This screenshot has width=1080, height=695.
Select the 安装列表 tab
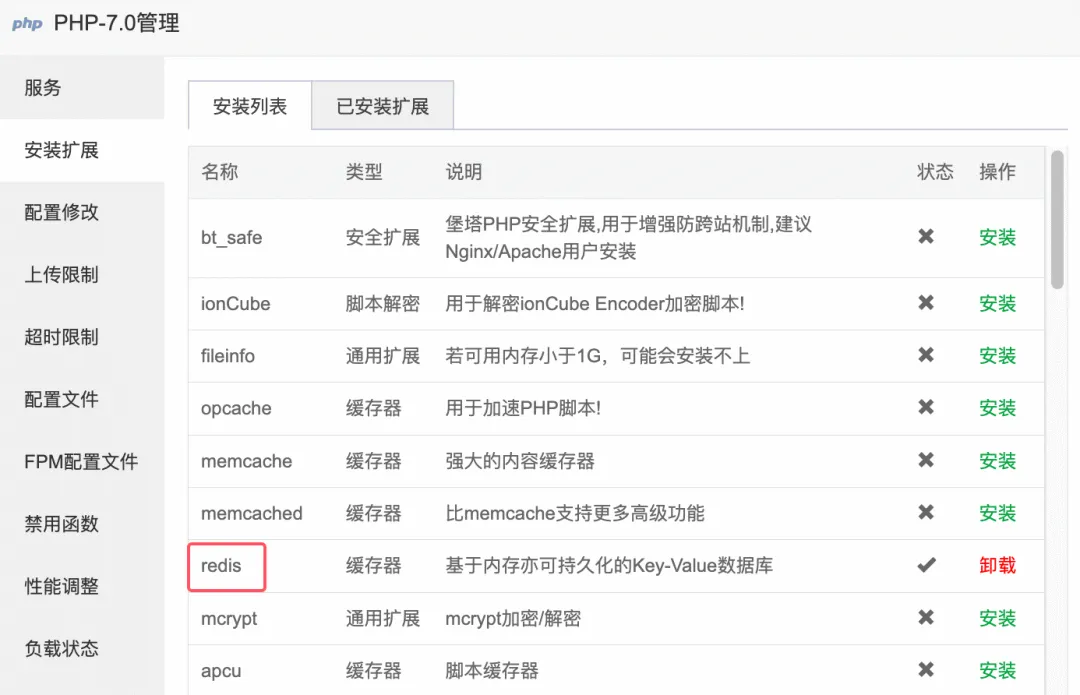(x=250, y=106)
